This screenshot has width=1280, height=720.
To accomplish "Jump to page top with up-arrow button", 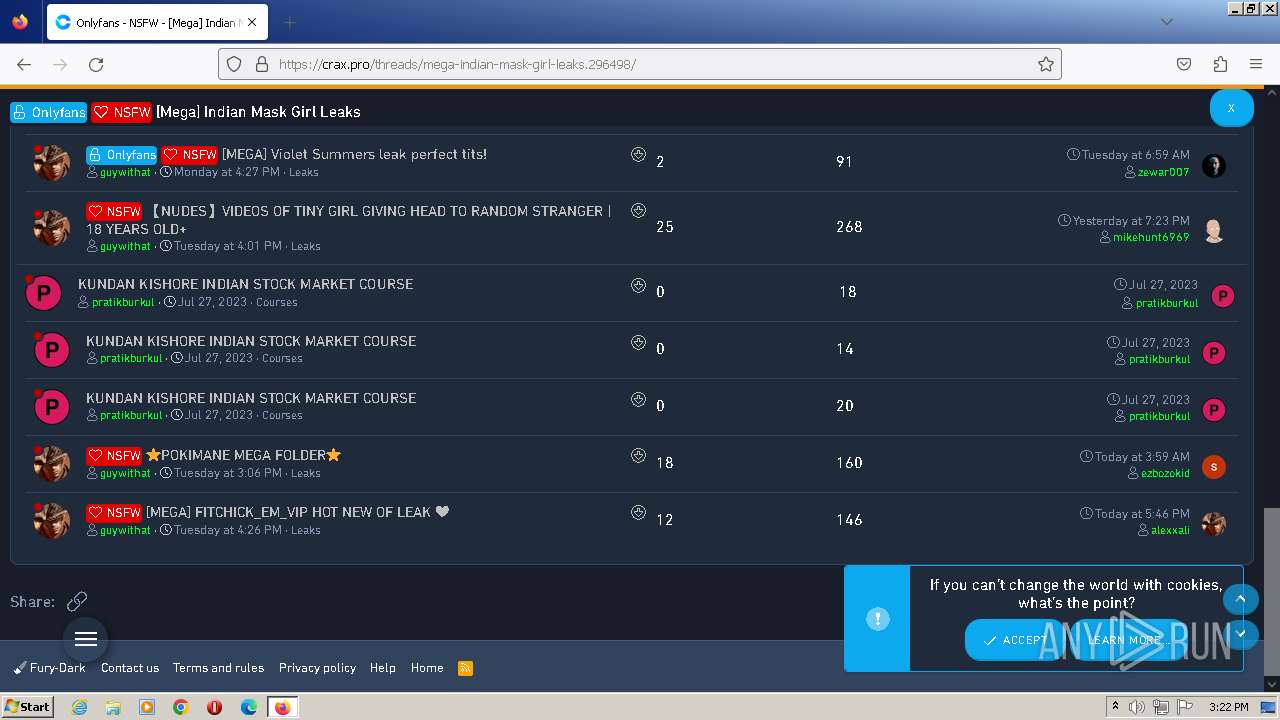I will 1240,599.
